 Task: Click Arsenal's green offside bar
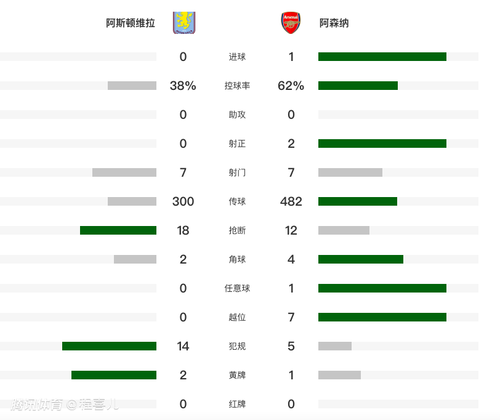[x=382, y=317]
